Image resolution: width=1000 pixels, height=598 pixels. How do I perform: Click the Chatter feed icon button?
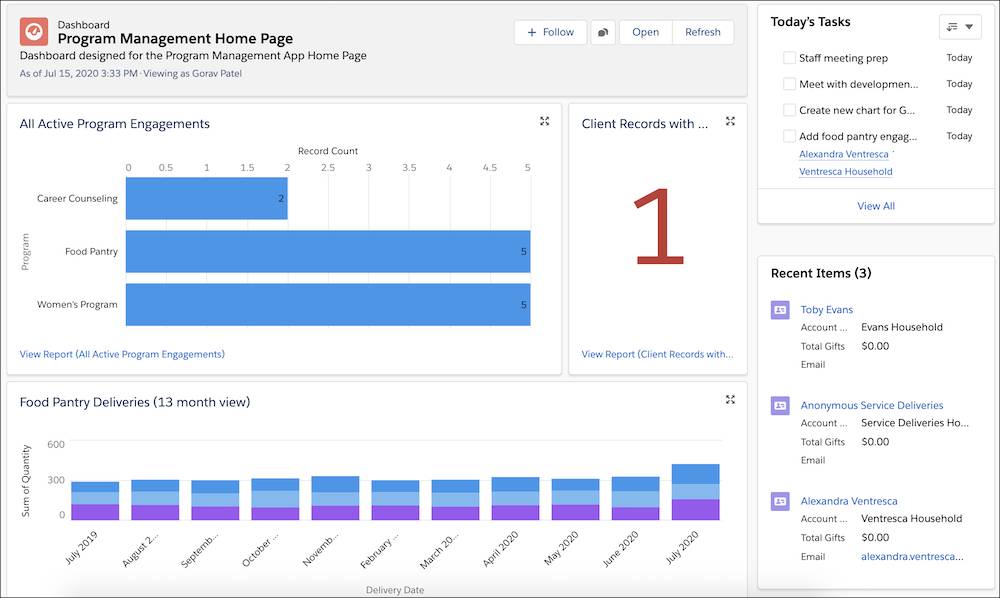coord(603,32)
